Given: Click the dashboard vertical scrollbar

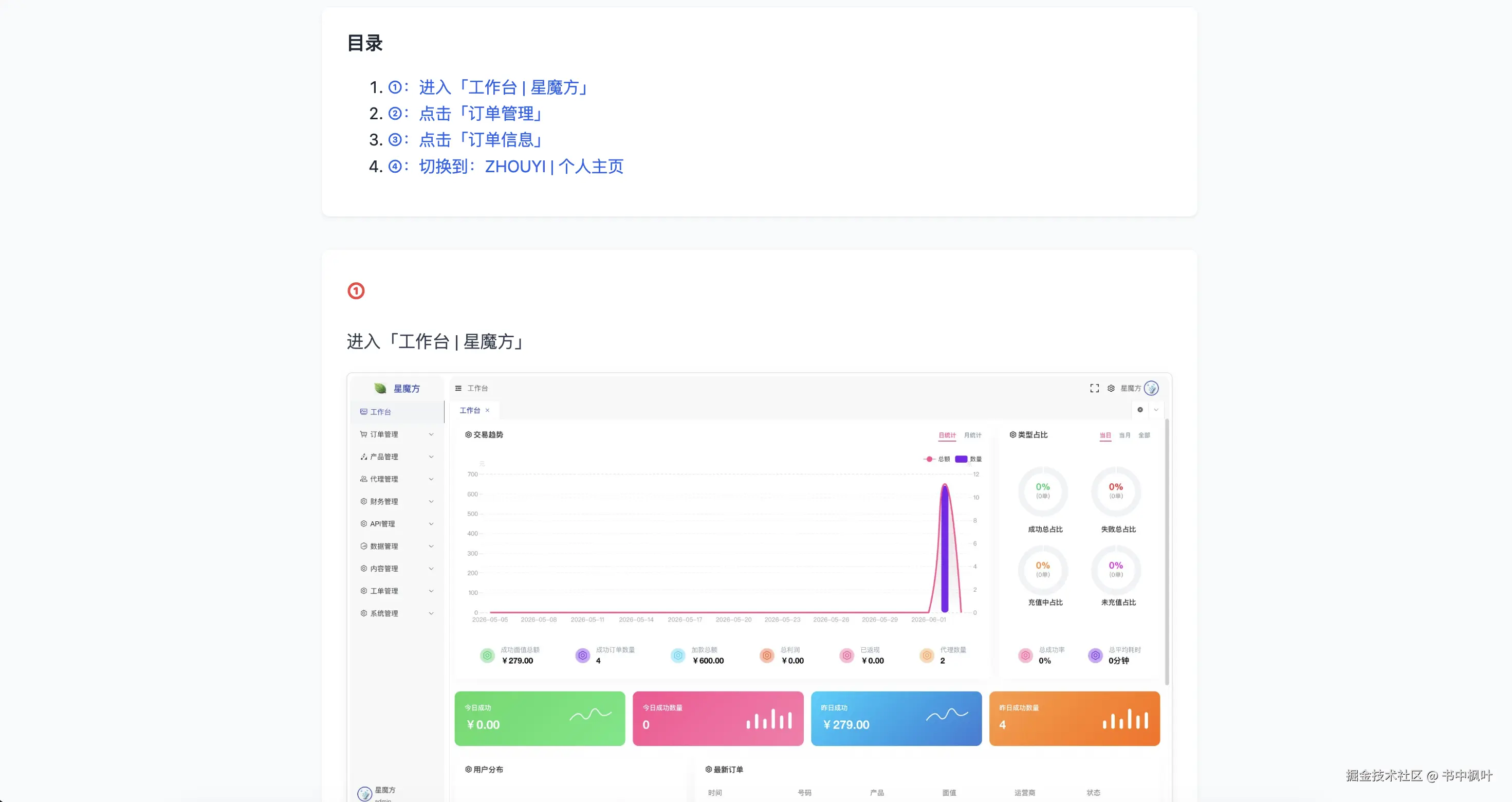Looking at the screenshot, I should pyautogui.click(x=1167, y=552).
